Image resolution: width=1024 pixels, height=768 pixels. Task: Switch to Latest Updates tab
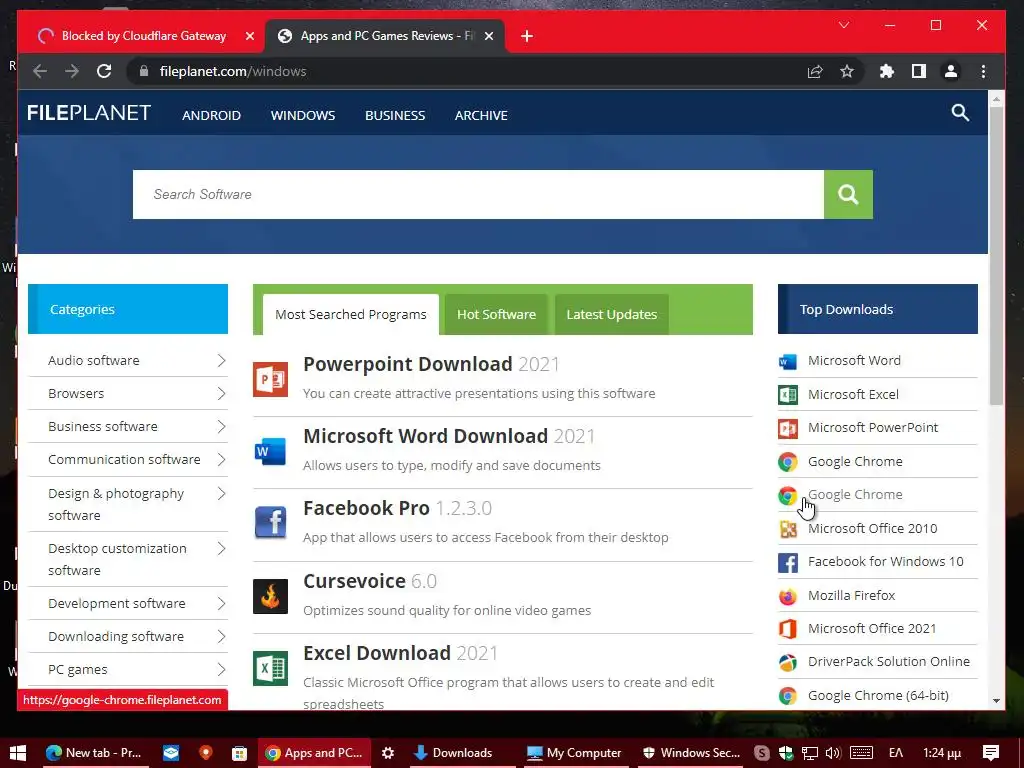612,315
